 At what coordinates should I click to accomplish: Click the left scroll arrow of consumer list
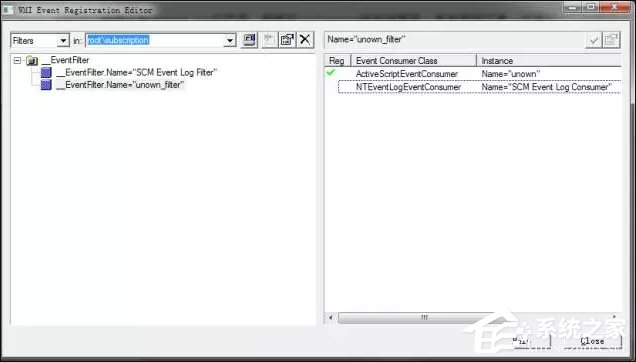coord(331,317)
